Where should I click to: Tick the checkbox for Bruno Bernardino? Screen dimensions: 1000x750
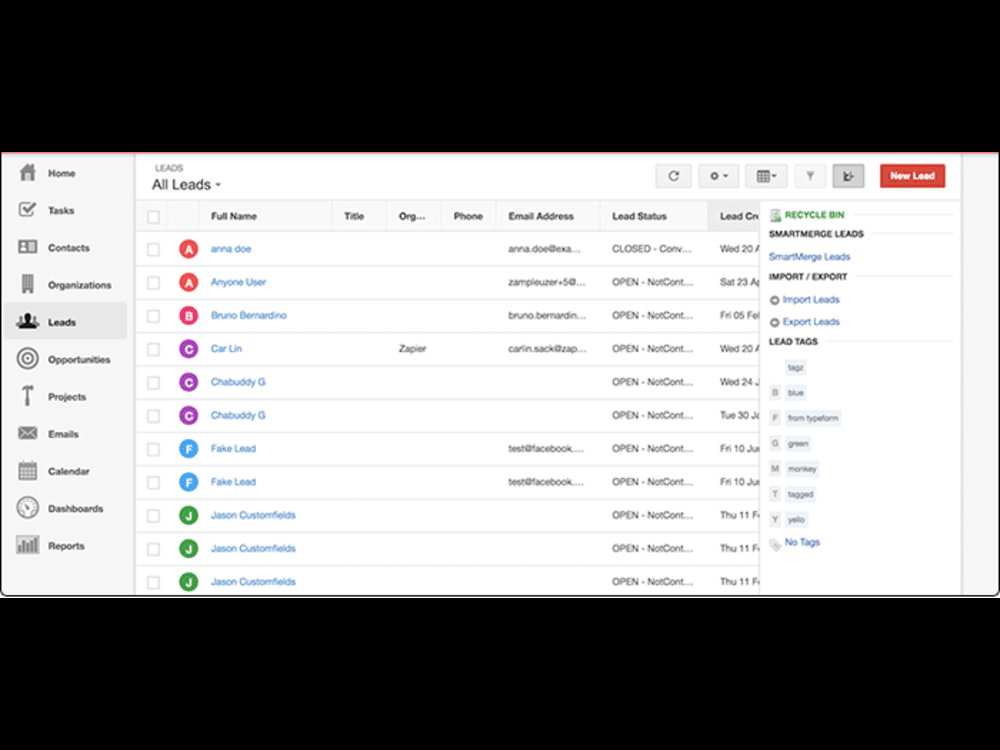point(153,315)
